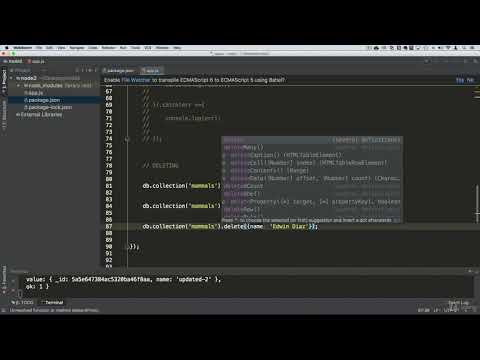Click the File Watcher link in banner
The width and height of the screenshot is (480, 360).
click(x=136, y=80)
